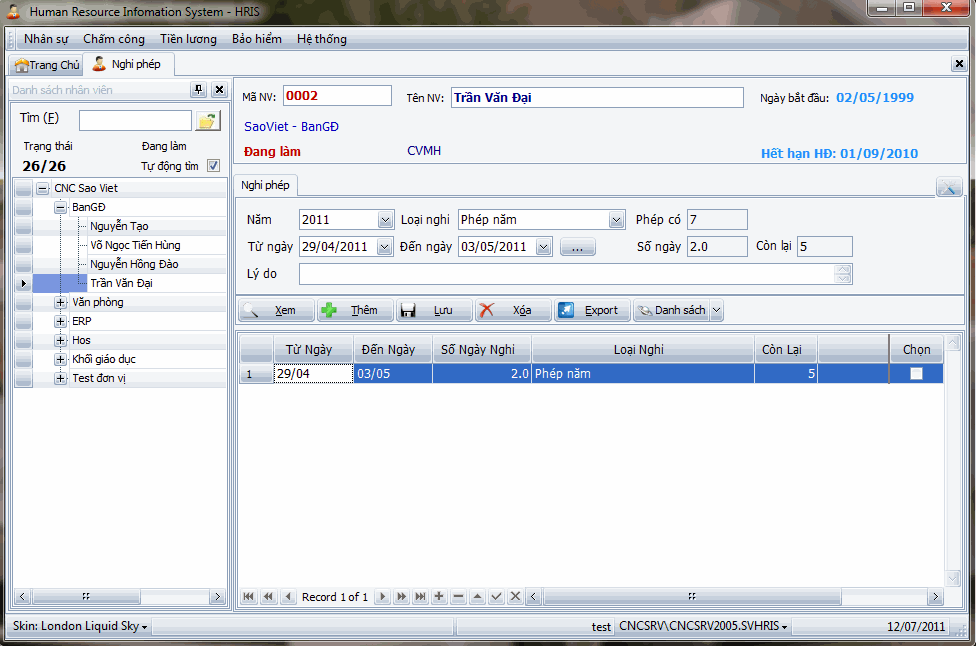
Task: Click the Lý do reason input field
Action: click(x=566, y=274)
